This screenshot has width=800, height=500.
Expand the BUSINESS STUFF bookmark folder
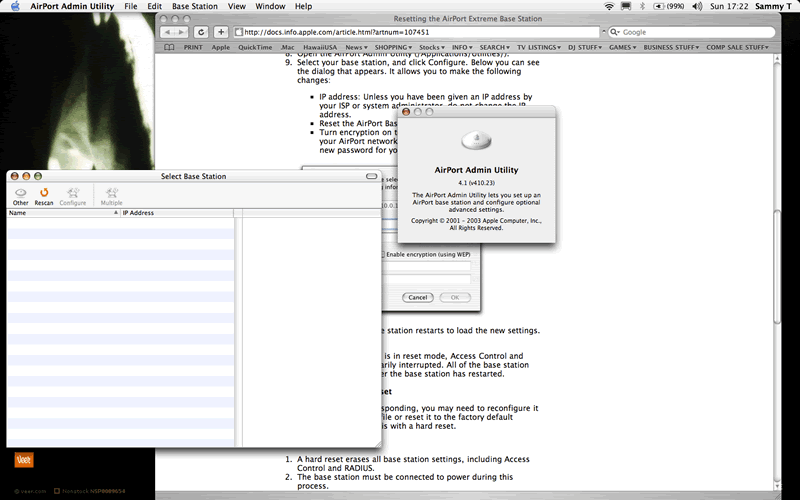coord(671,47)
